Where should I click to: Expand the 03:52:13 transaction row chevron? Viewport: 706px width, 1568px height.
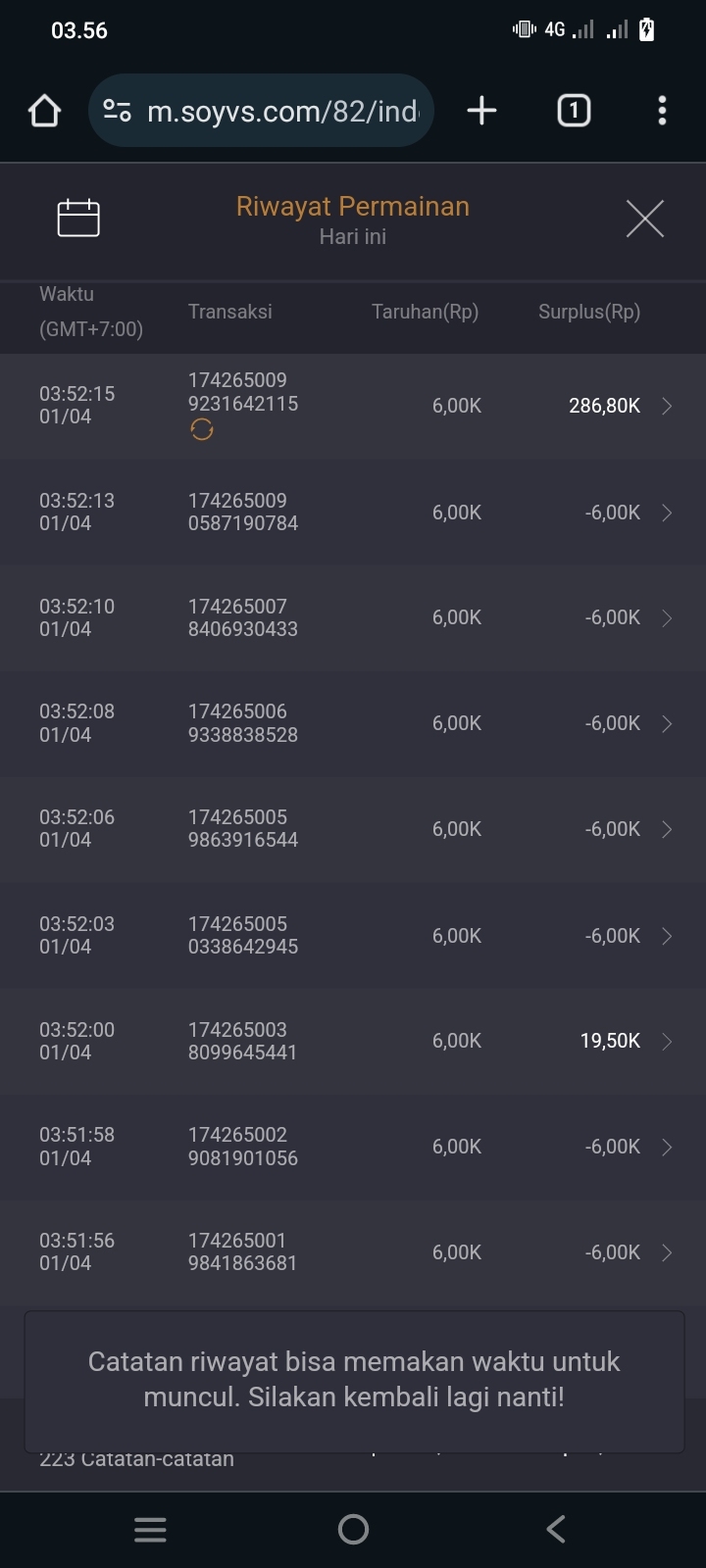pyautogui.click(x=667, y=513)
